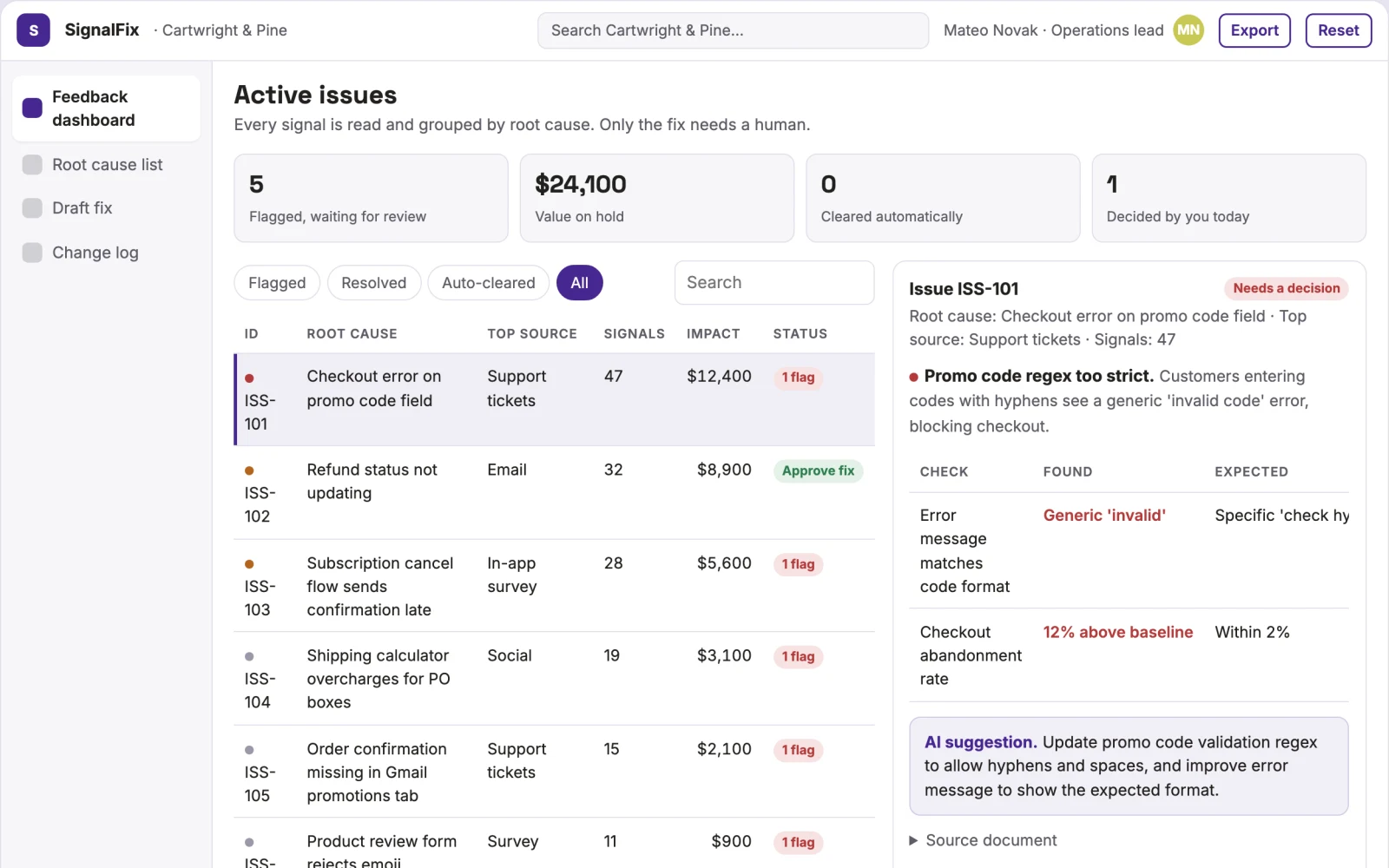Switch to Auto-cleared filter

tap(488, 283)
